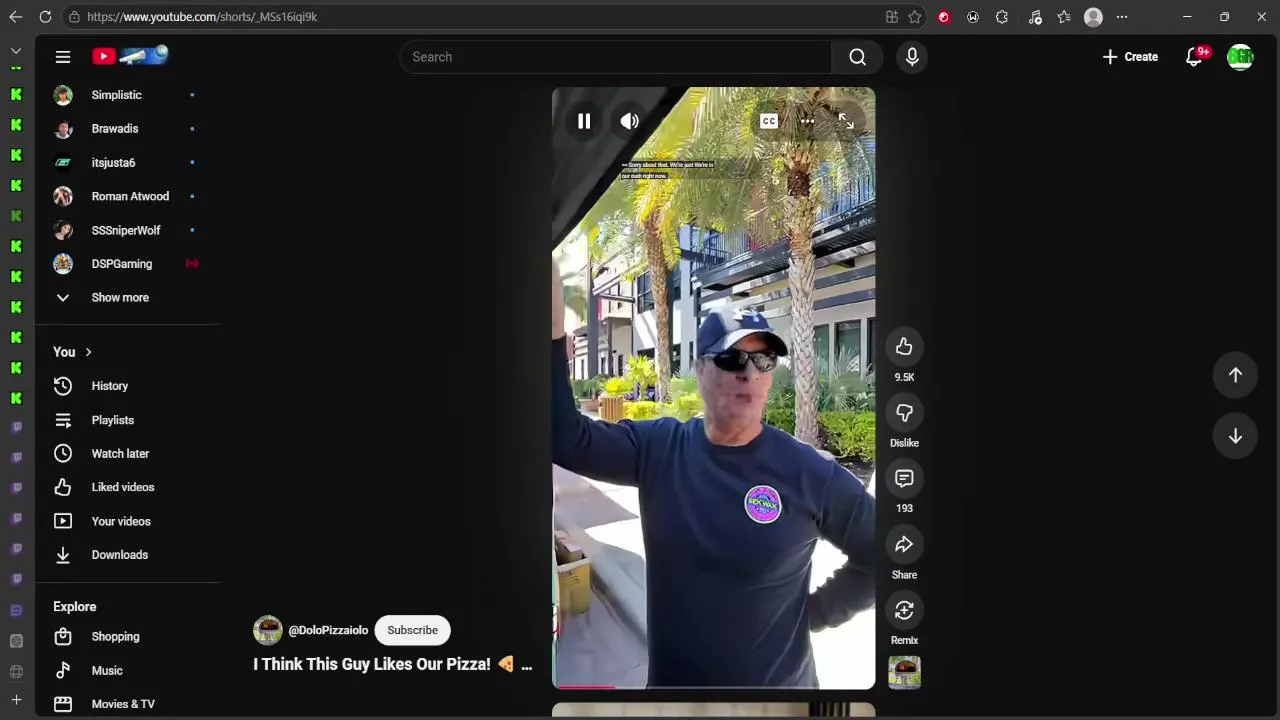Click the search magnifier button

tap(857, 57)
